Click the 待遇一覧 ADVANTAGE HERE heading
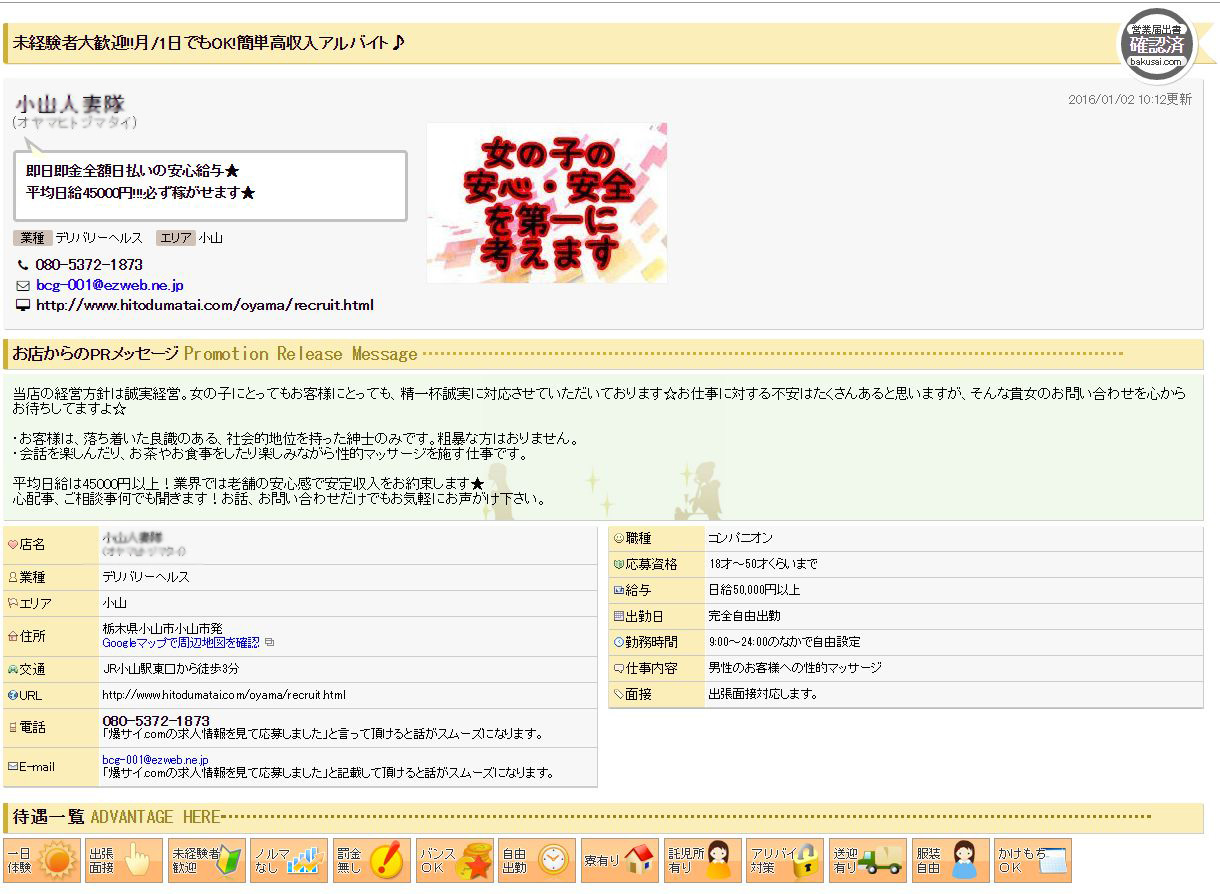The width and height of the screenshot is (1220, 894). 116,817
